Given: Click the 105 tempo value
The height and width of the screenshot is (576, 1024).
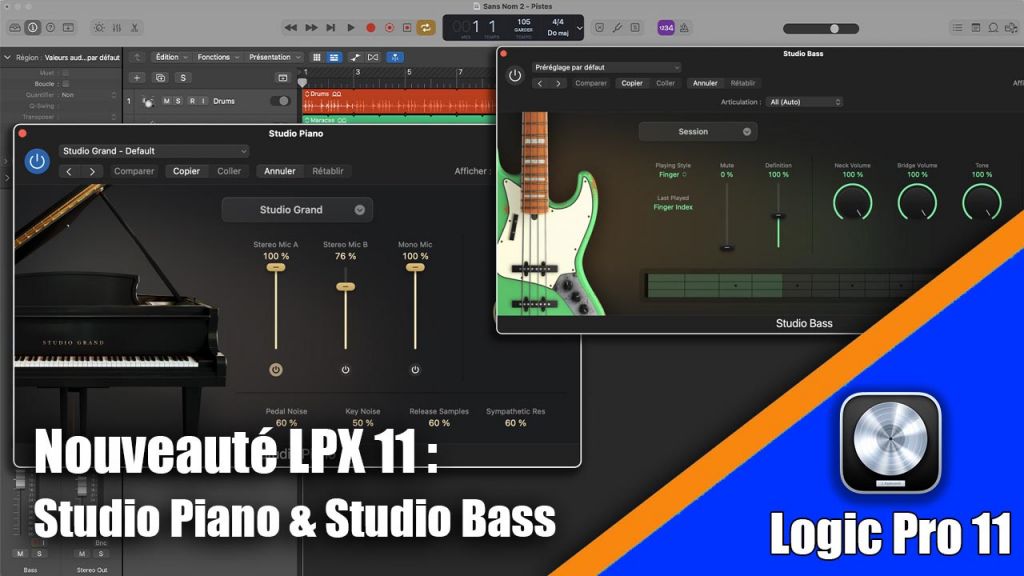Looking at the screenshot, I should pyautogui.click(x=524, y=22).
